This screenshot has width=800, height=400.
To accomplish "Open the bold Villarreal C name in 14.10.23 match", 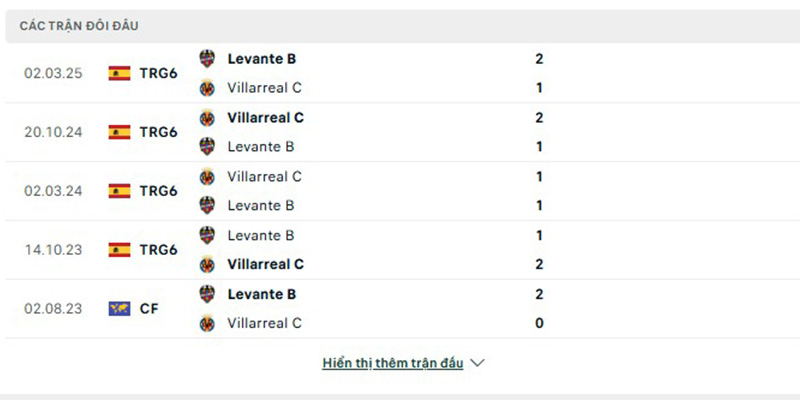I will pos(265,264).
